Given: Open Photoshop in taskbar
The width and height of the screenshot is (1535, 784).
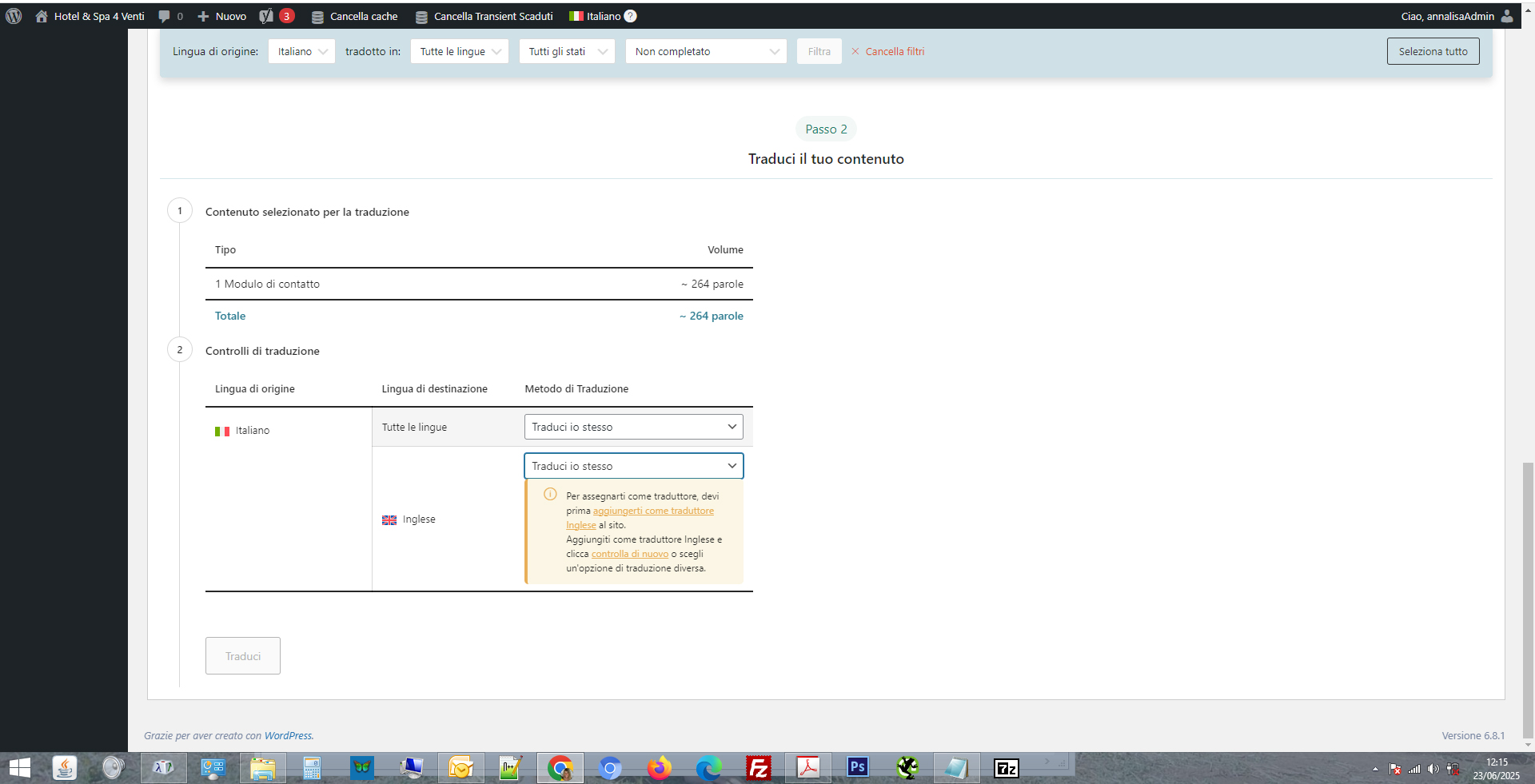Looking at the screenshot, I should 857,767.
